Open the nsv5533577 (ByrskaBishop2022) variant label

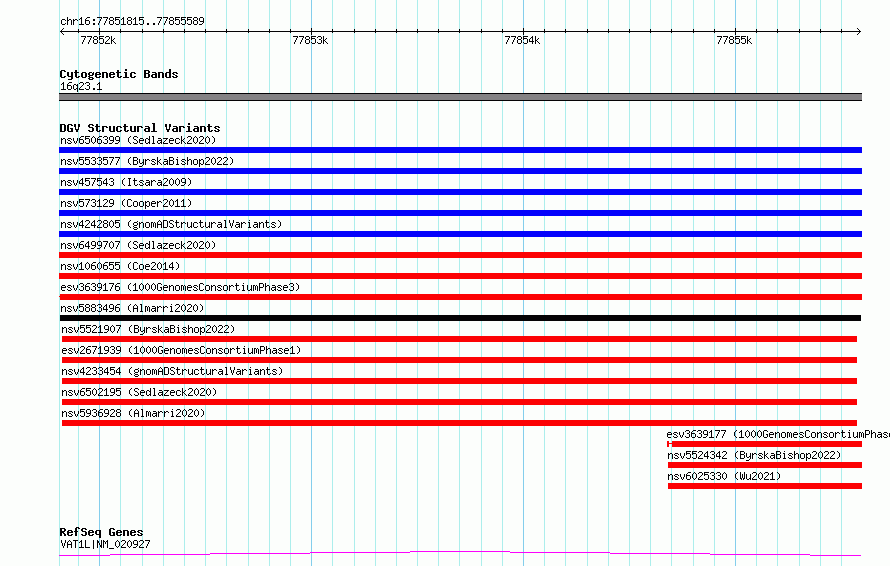pyautogui.click(x=147, y=161)
